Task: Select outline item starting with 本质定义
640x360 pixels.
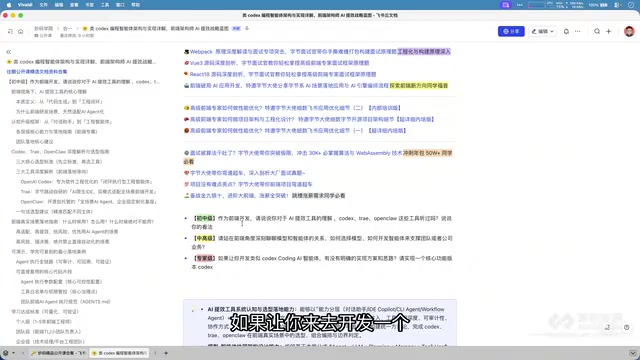Action: click(x=60, y=102)
